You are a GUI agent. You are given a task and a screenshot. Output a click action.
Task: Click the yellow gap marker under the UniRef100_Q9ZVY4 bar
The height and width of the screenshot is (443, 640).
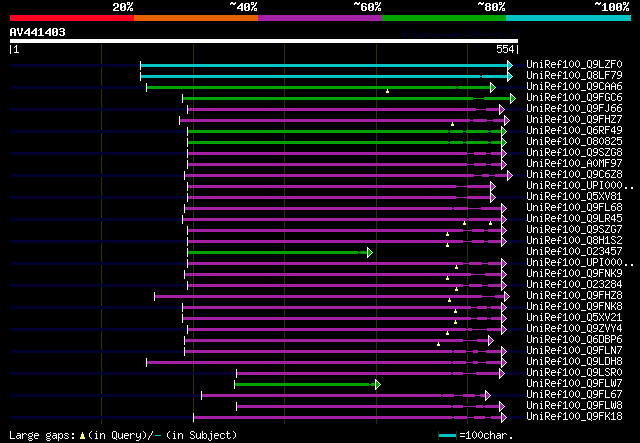[447, 334]
